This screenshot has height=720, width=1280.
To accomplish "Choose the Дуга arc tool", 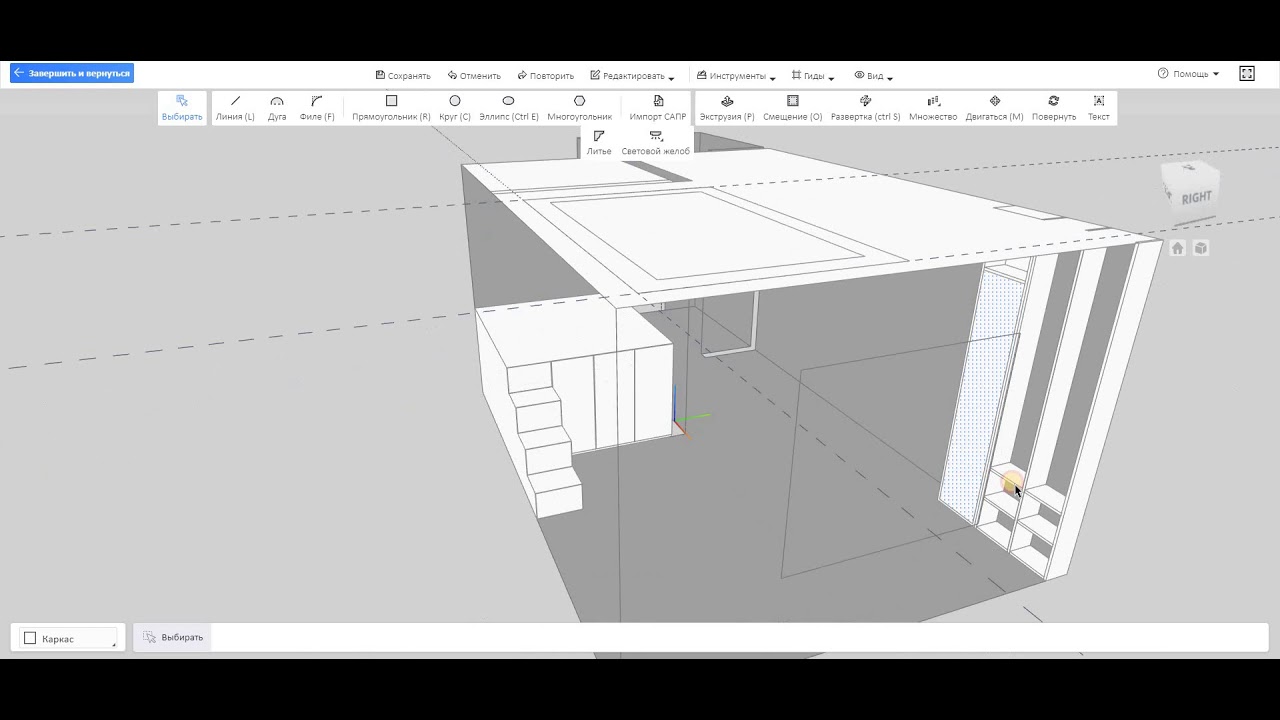I will pos(277,108).
